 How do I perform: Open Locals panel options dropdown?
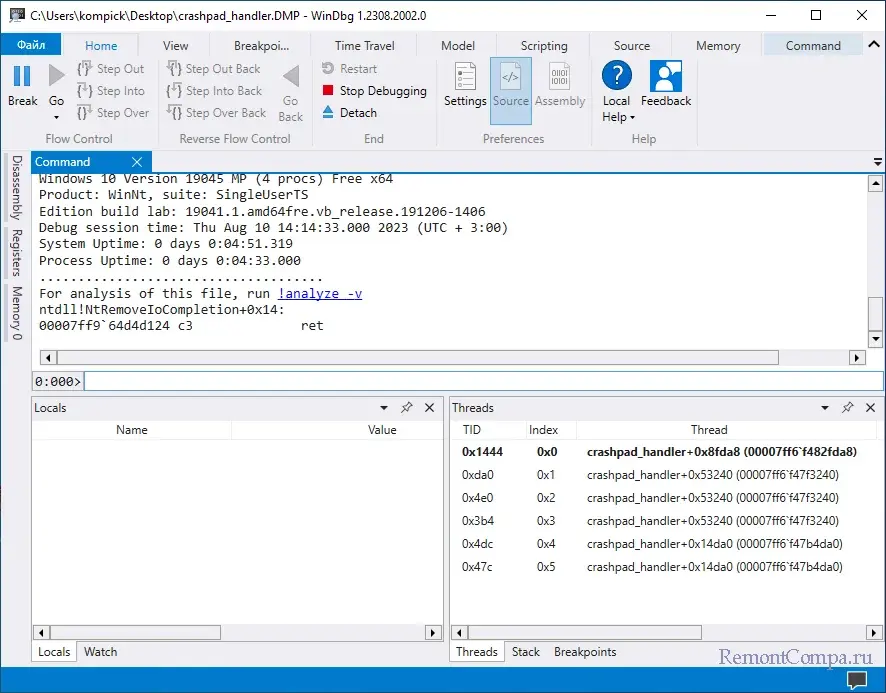[x=384, y=408]
